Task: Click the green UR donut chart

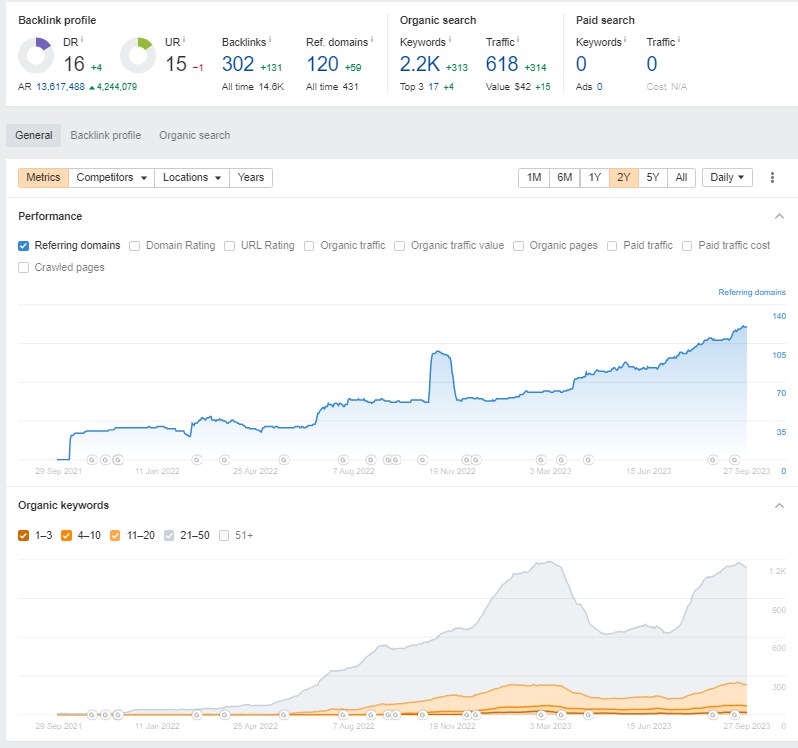Action: [x=137, y=55]
